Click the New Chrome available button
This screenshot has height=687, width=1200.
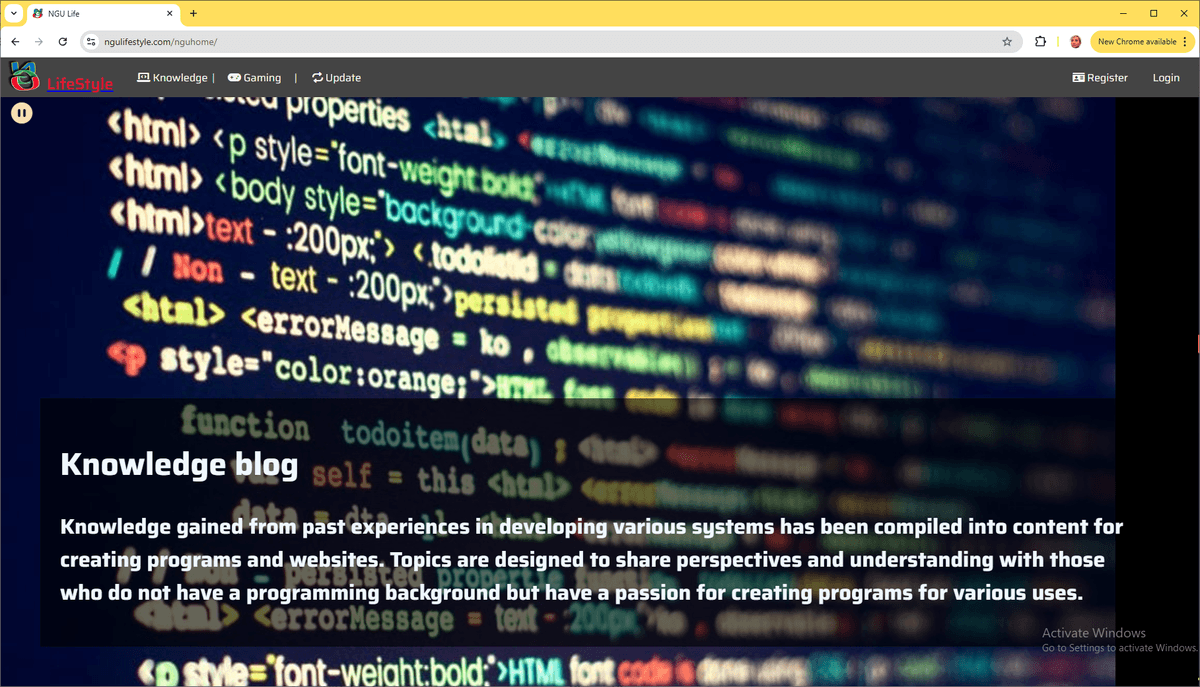pos(1142,42)
